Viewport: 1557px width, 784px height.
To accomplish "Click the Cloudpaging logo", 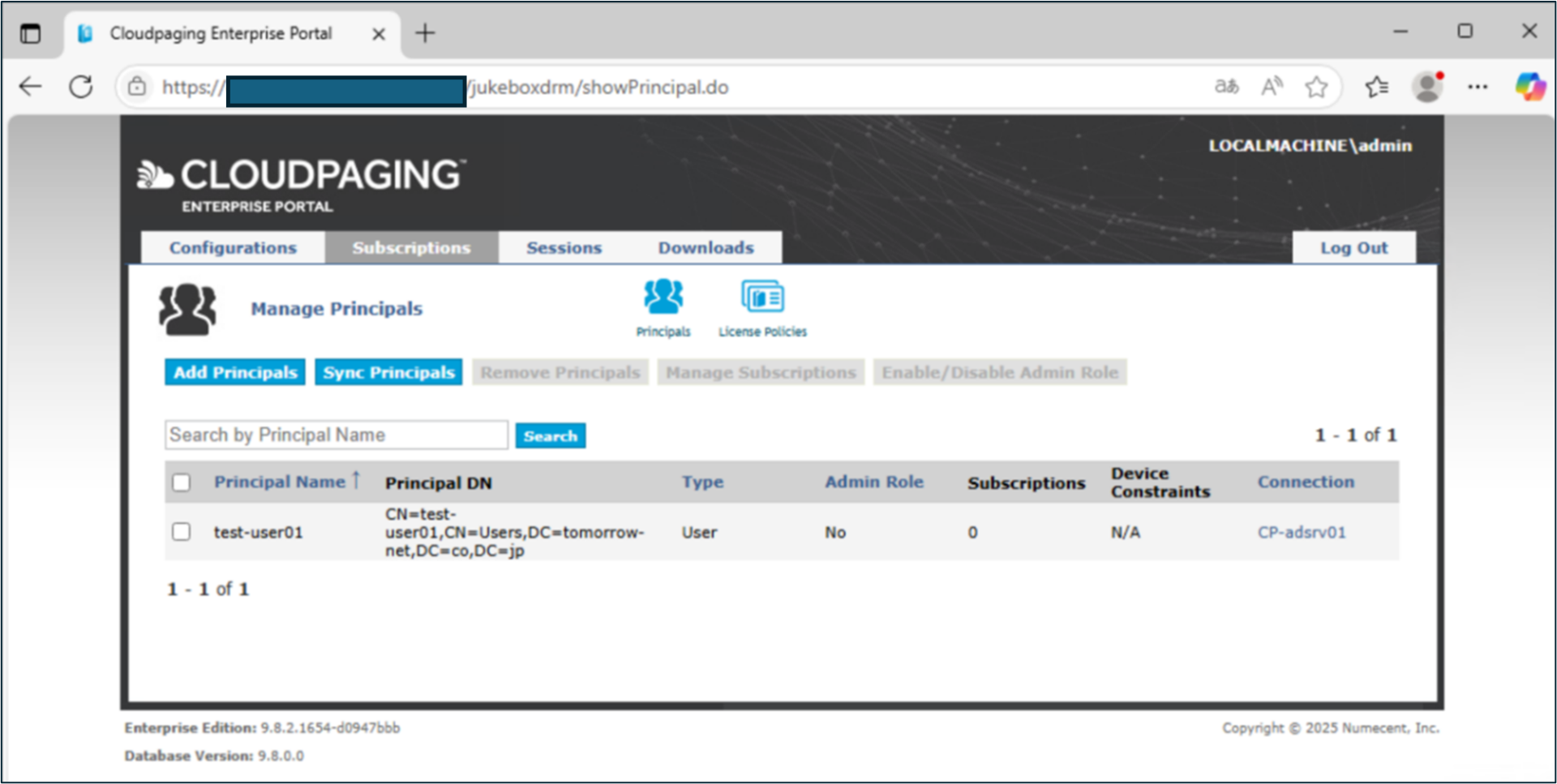I will point(301,185).
